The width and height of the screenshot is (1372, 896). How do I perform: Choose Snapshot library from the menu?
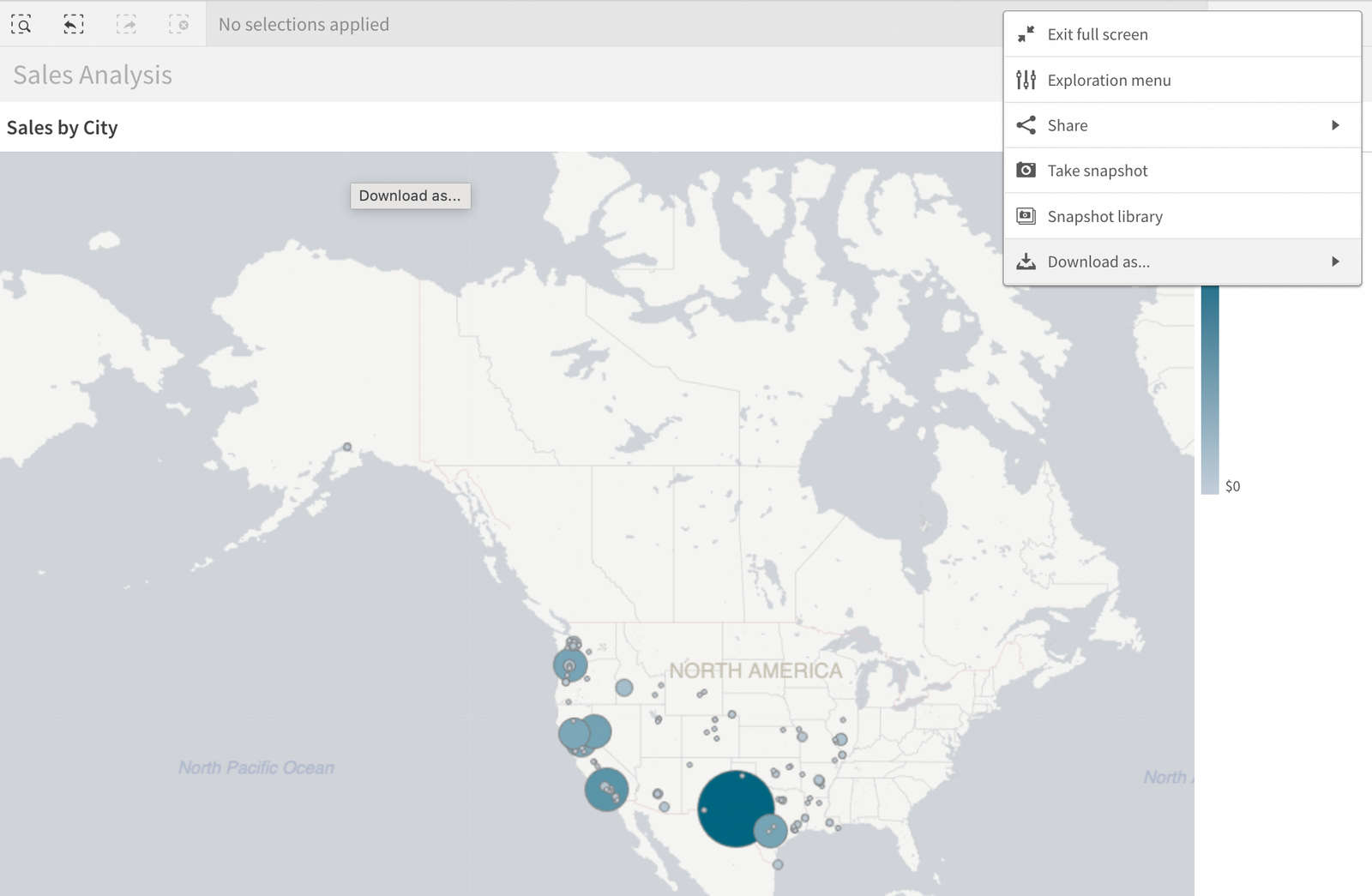(x=1104, y=216)
